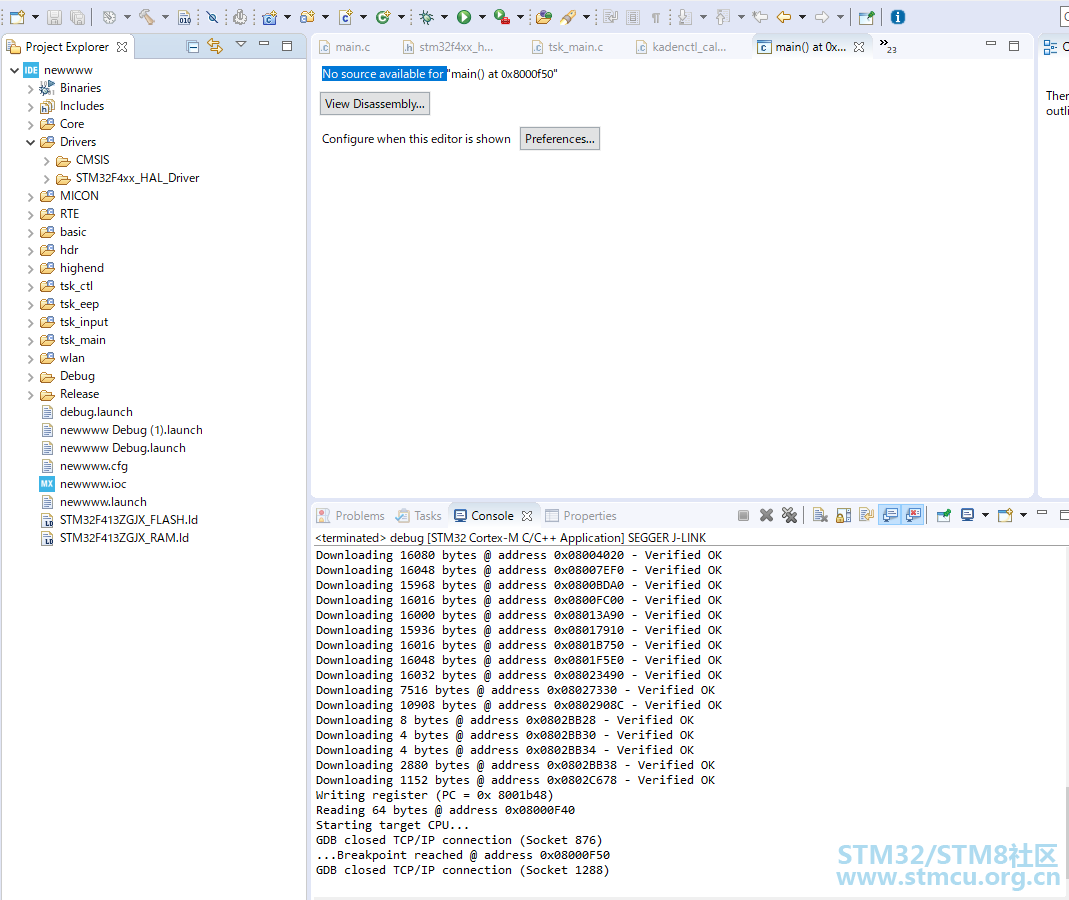
Task: Click the Open Element folder icon
Action: [x=543, y=17]
